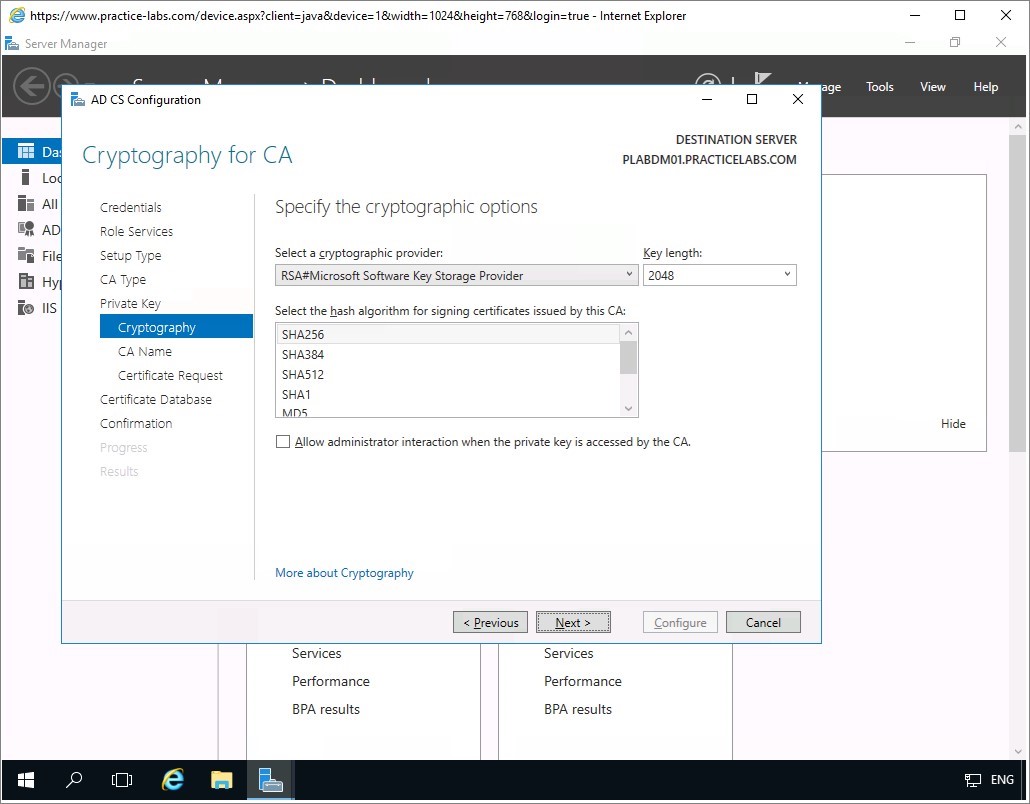This screenshot has width=1030, height=804.
Task: Click the Cancel button
Action: 763,622
